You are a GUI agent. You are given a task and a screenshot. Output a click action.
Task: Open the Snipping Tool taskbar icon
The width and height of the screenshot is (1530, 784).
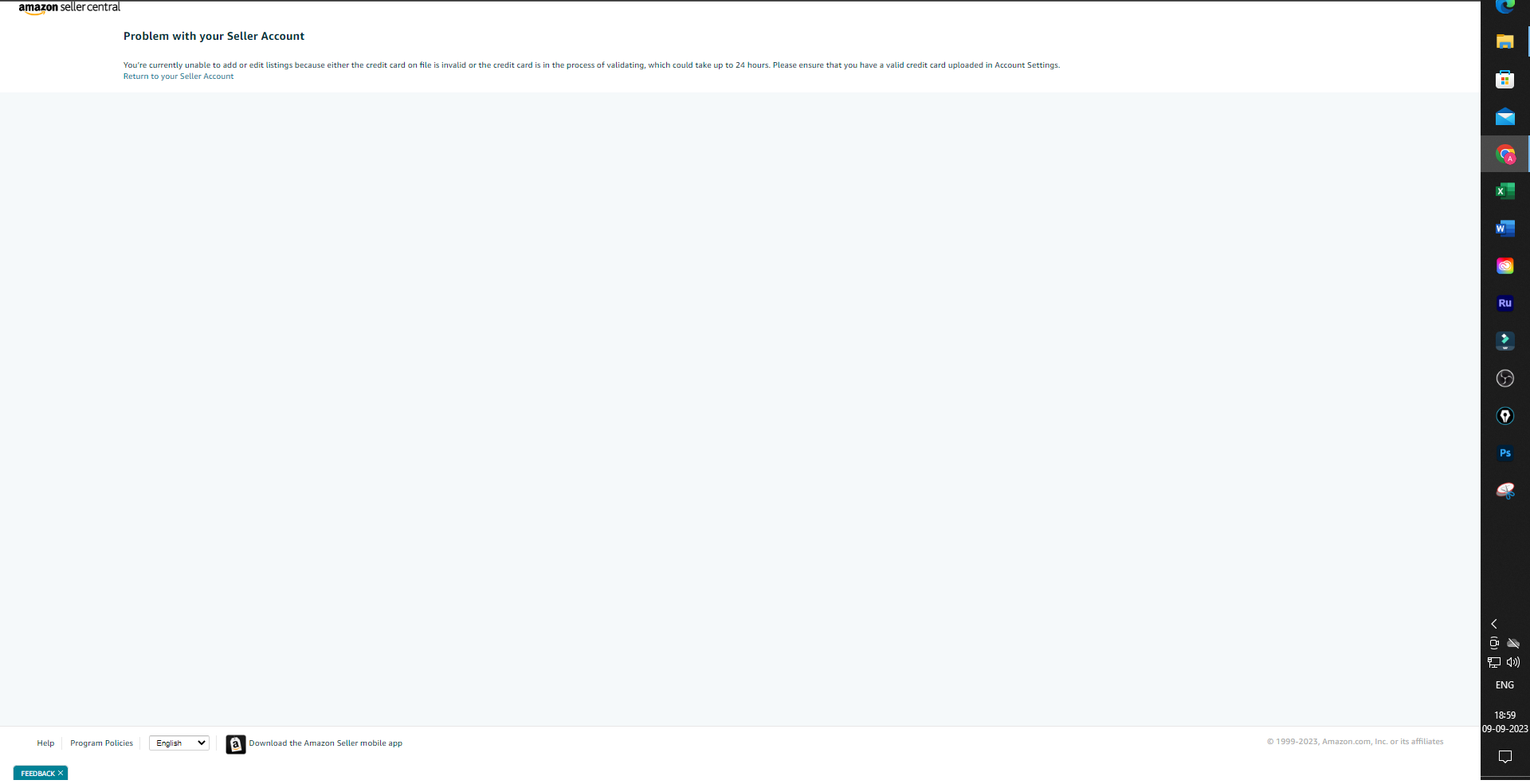(x=1505, y=491)
